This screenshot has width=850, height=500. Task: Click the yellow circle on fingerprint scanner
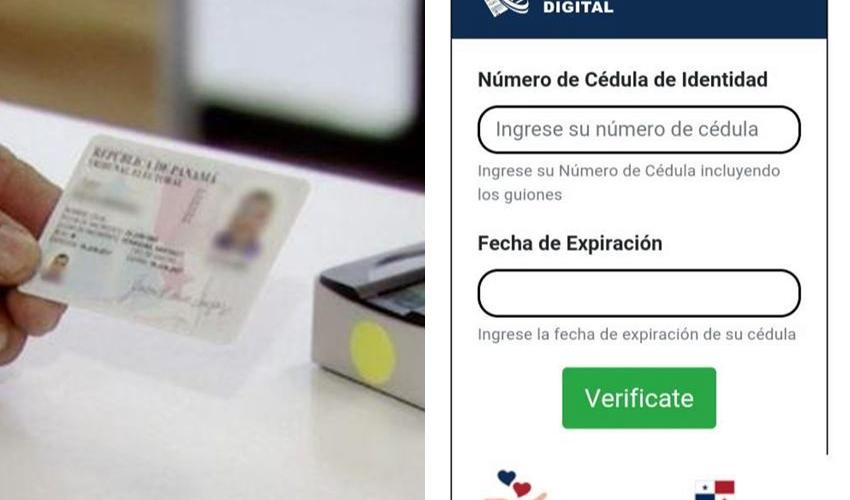[x=372, y=353]
